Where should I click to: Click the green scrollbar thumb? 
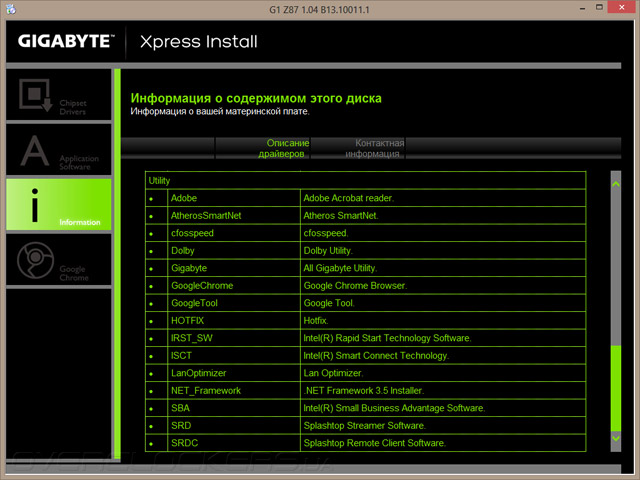click(616, 388)
